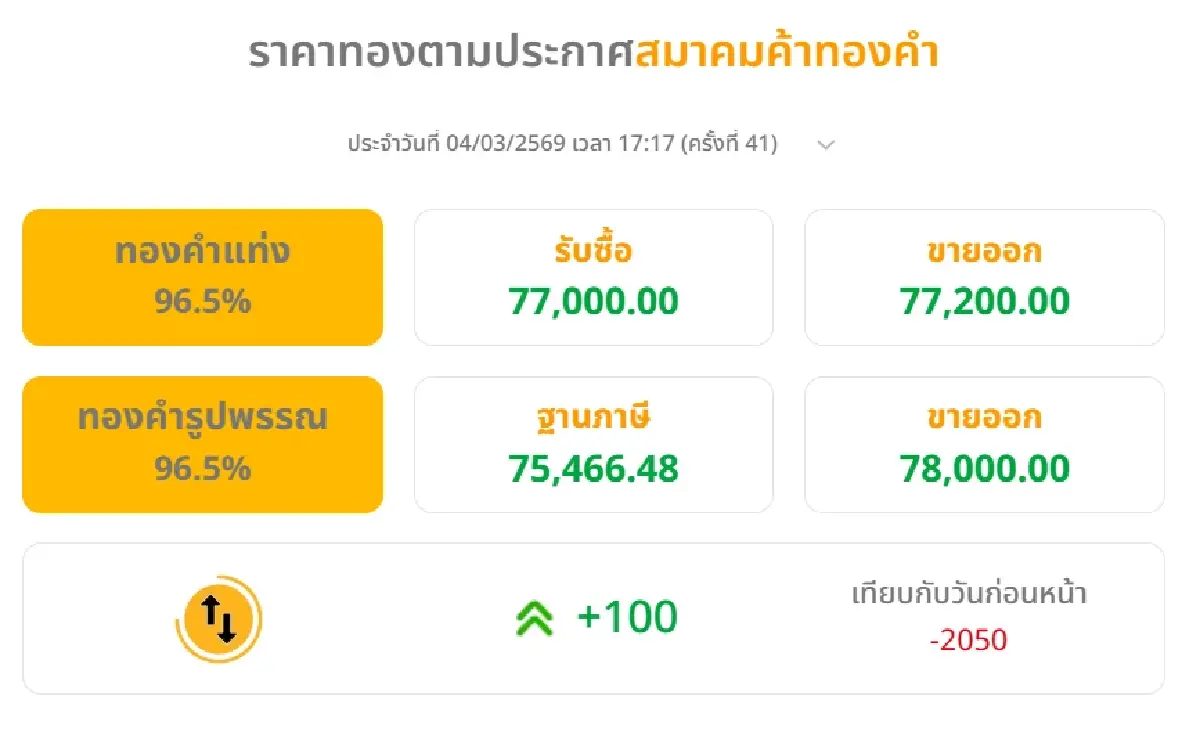Click the yellow gold bullion category icon
The image size is (1200, 732).
(202, 277)
